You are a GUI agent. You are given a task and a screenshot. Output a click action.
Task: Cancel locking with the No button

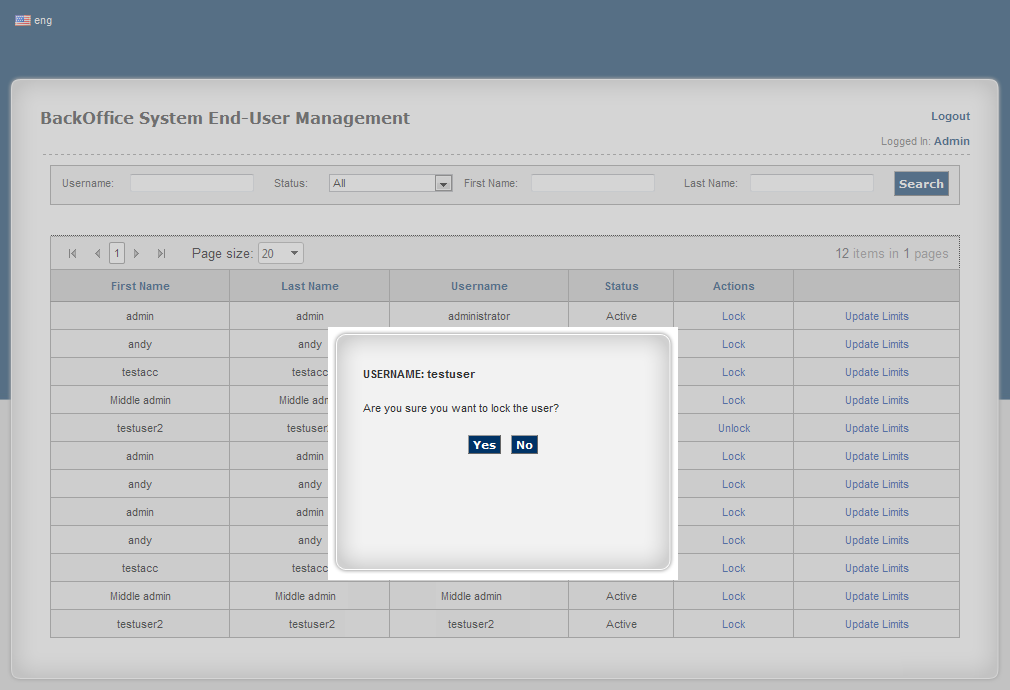click(524, 445)
